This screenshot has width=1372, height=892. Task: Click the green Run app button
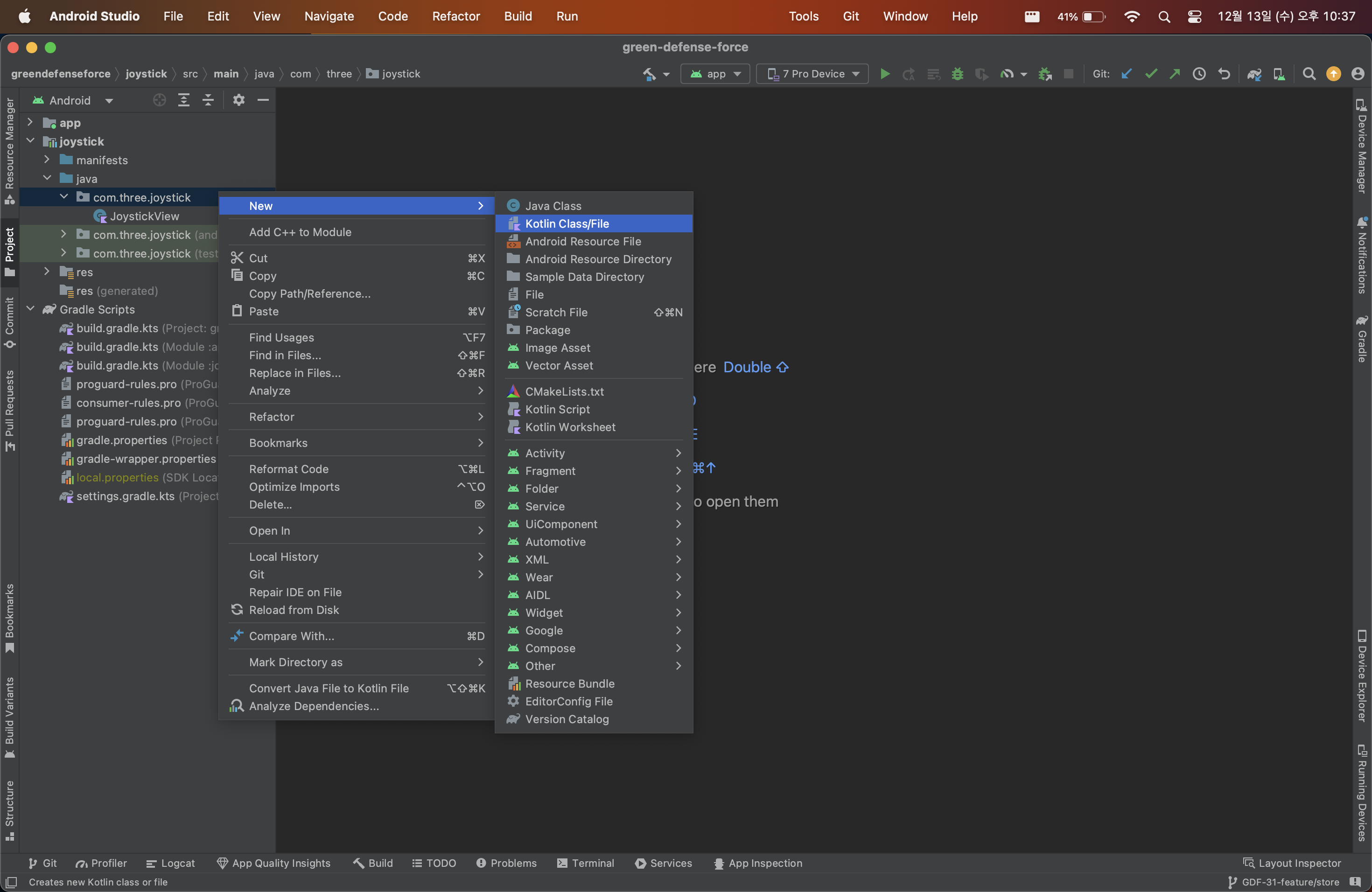point(884,74)
